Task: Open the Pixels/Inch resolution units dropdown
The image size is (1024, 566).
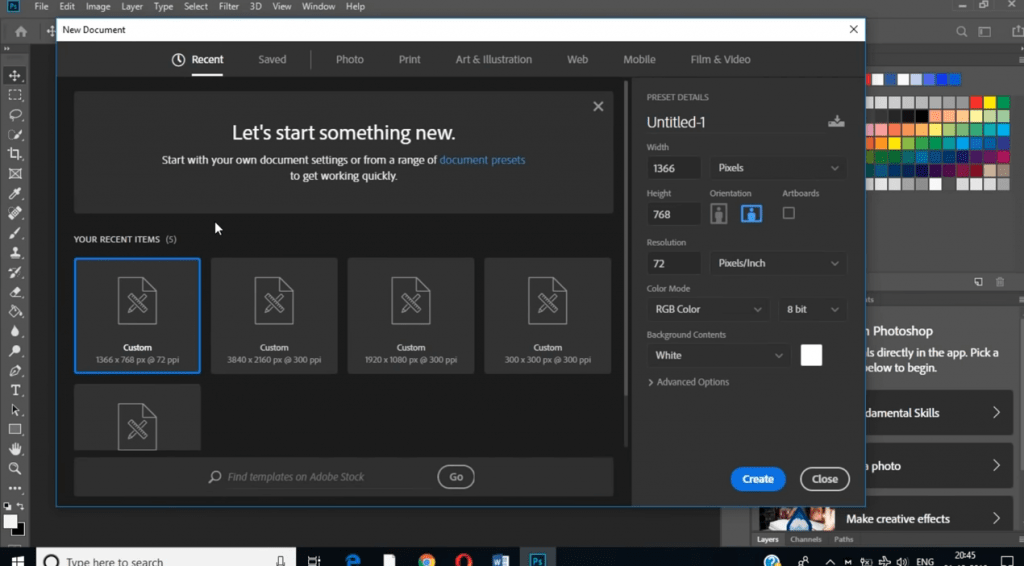Action: coord(778,263)
